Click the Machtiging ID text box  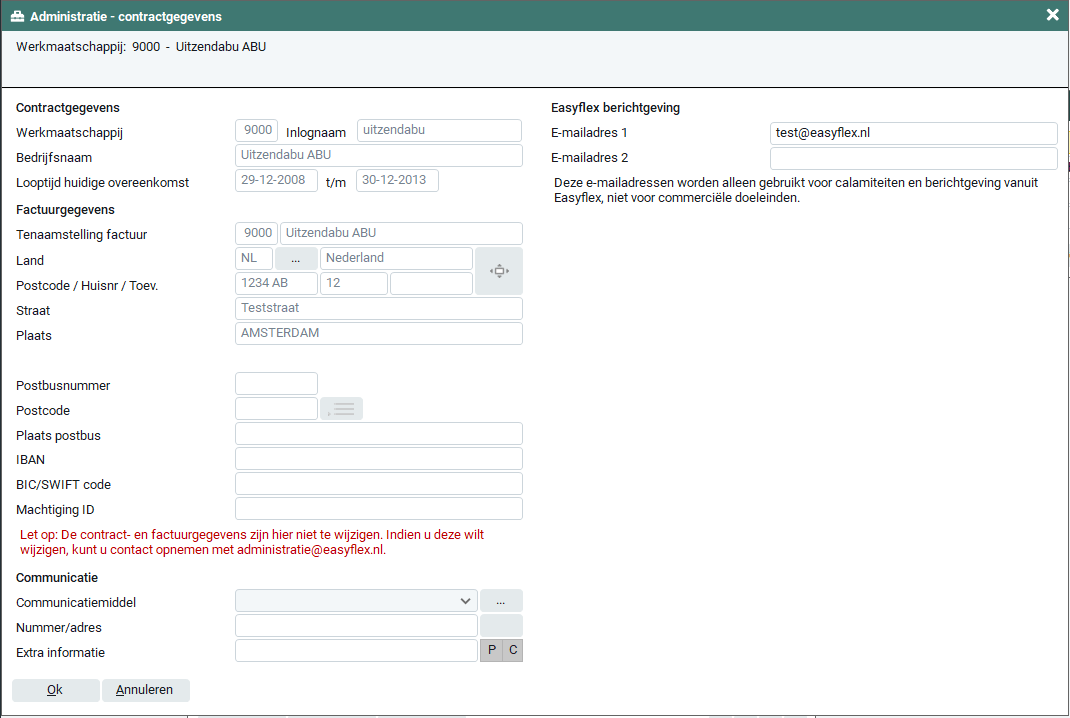click(x=378, y=509)
